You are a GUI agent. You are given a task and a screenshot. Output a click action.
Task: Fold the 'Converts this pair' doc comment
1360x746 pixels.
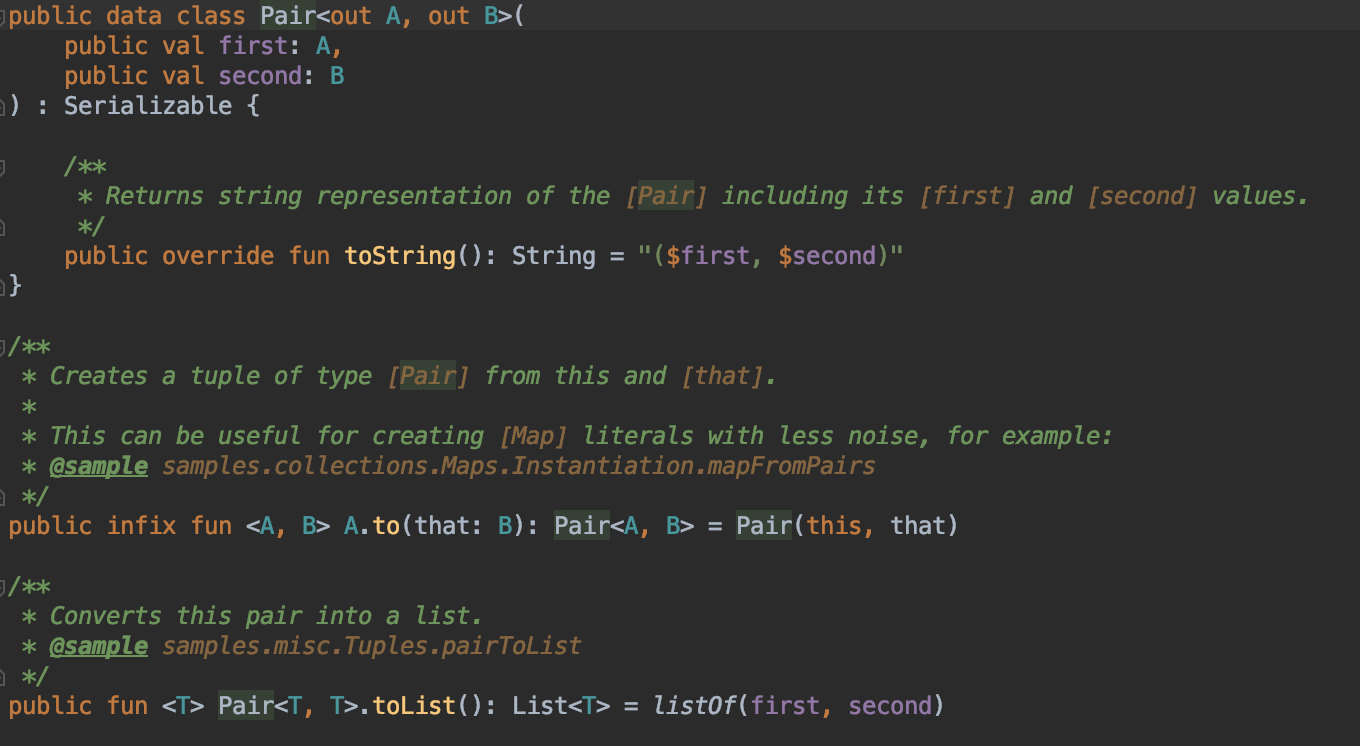point(4,587)
